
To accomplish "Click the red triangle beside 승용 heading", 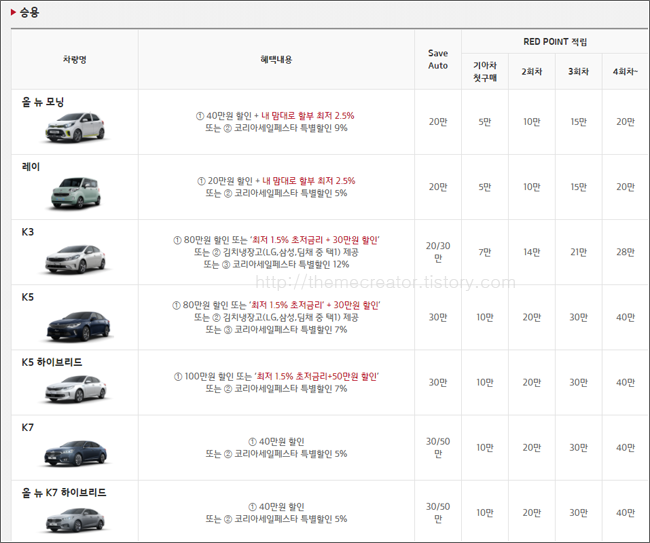I will click(x=13, y=12).
